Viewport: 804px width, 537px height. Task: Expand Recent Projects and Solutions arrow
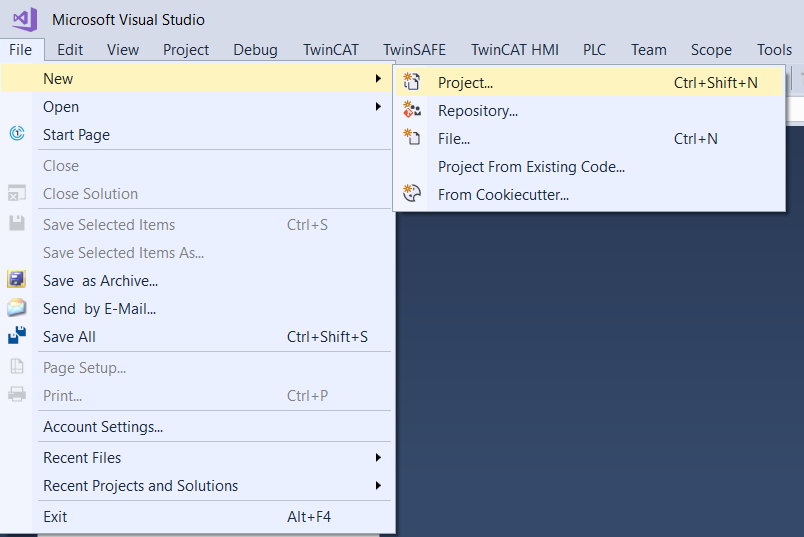coord(378,485)
